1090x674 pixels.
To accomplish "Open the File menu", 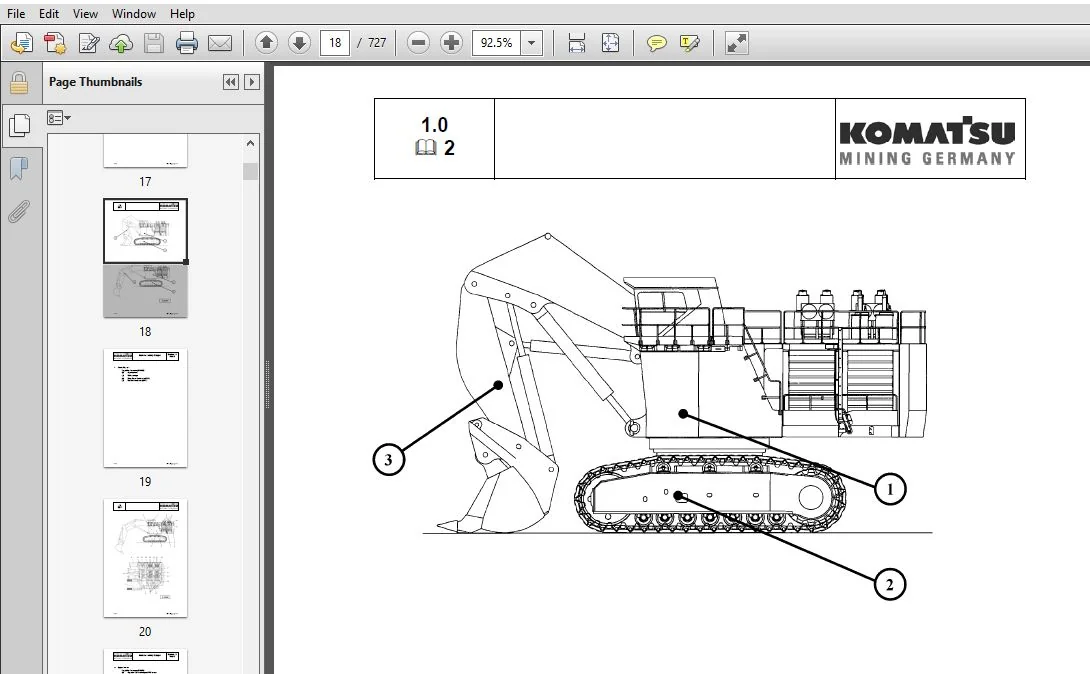I will (x=15, y=13).
